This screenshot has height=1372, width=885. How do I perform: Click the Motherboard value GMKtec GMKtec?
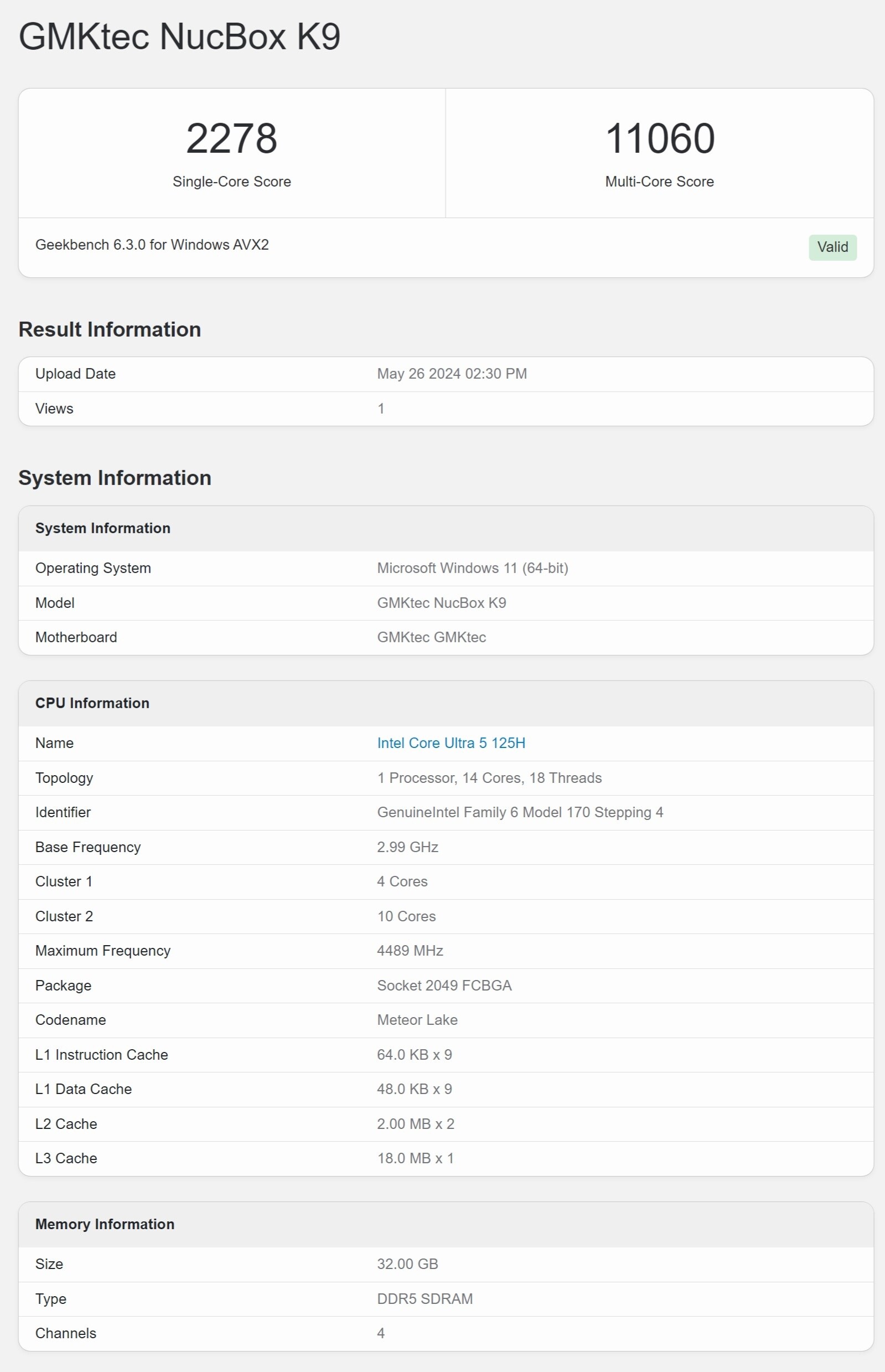(431, 637)
